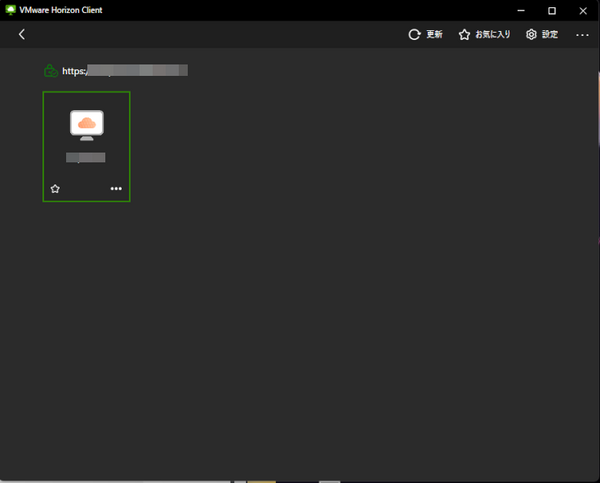The height and width of the screenshot is (483, 600).
Task: Go back using the left arrow
Action: click(22, 34)
